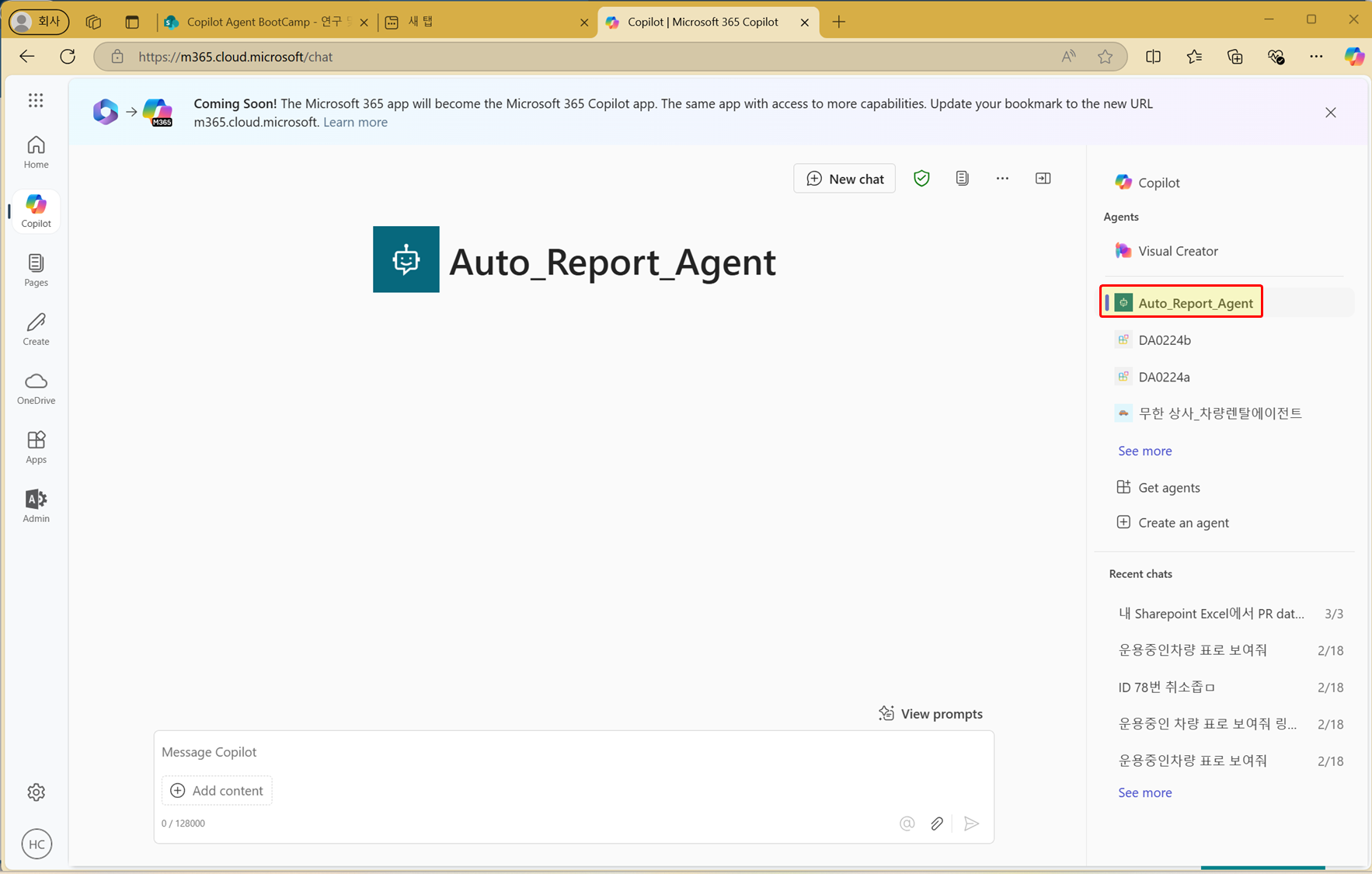Open the browser profile 회사 button

(x=38, y=22)
